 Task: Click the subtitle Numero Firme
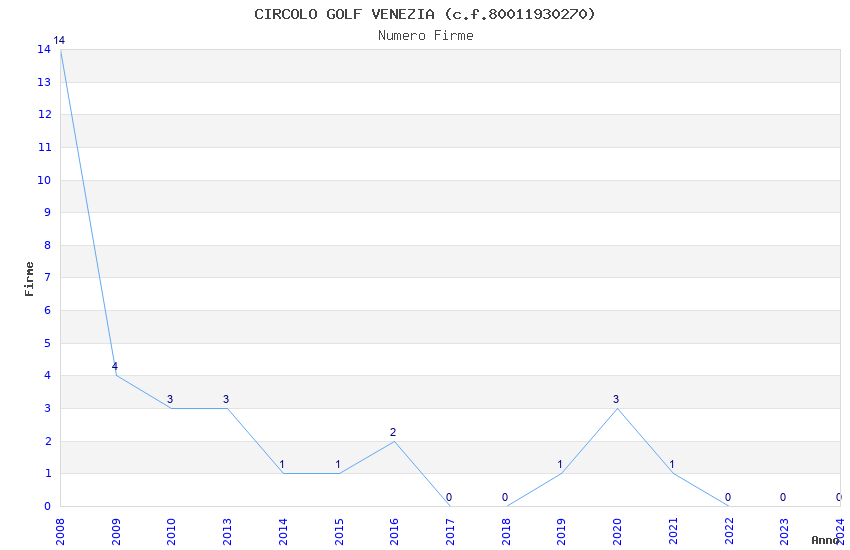click(426, 36)
